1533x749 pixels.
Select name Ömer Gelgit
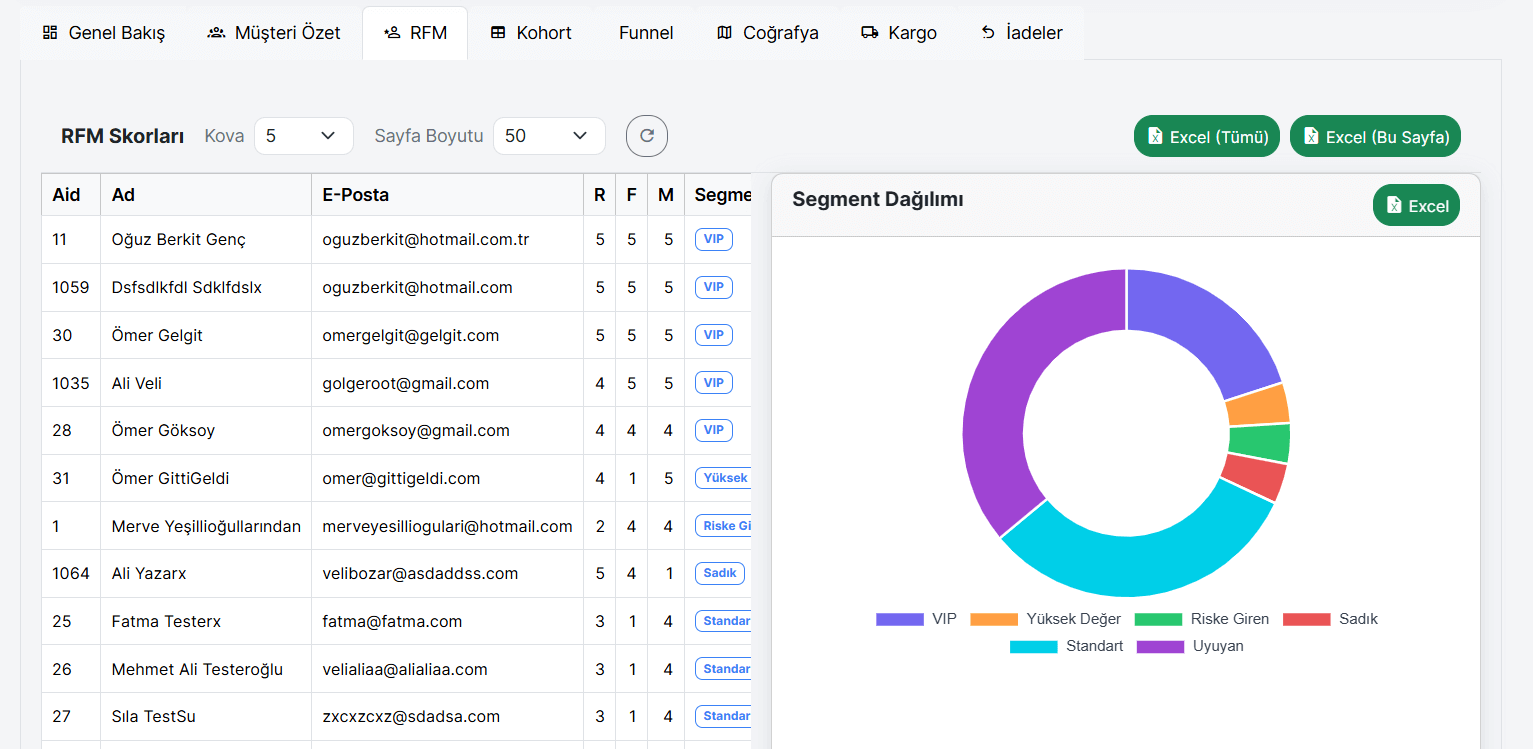[157, 335]
